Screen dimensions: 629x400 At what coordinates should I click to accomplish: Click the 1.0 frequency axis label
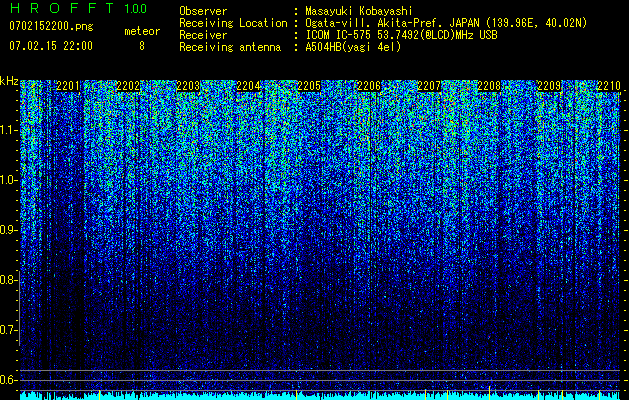click(x=8, y=180)
